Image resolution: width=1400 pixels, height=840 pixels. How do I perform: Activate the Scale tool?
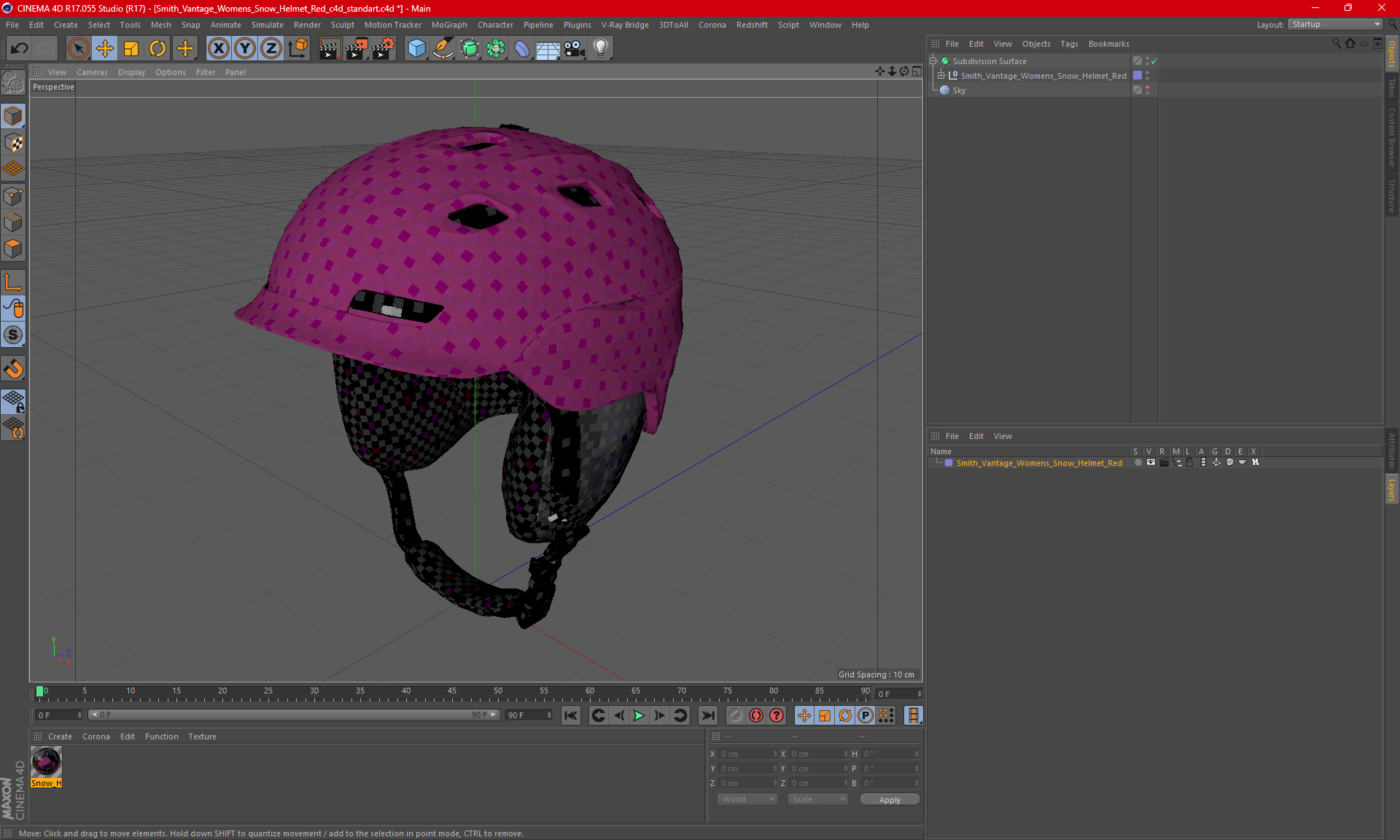click(x=131, y=49)
